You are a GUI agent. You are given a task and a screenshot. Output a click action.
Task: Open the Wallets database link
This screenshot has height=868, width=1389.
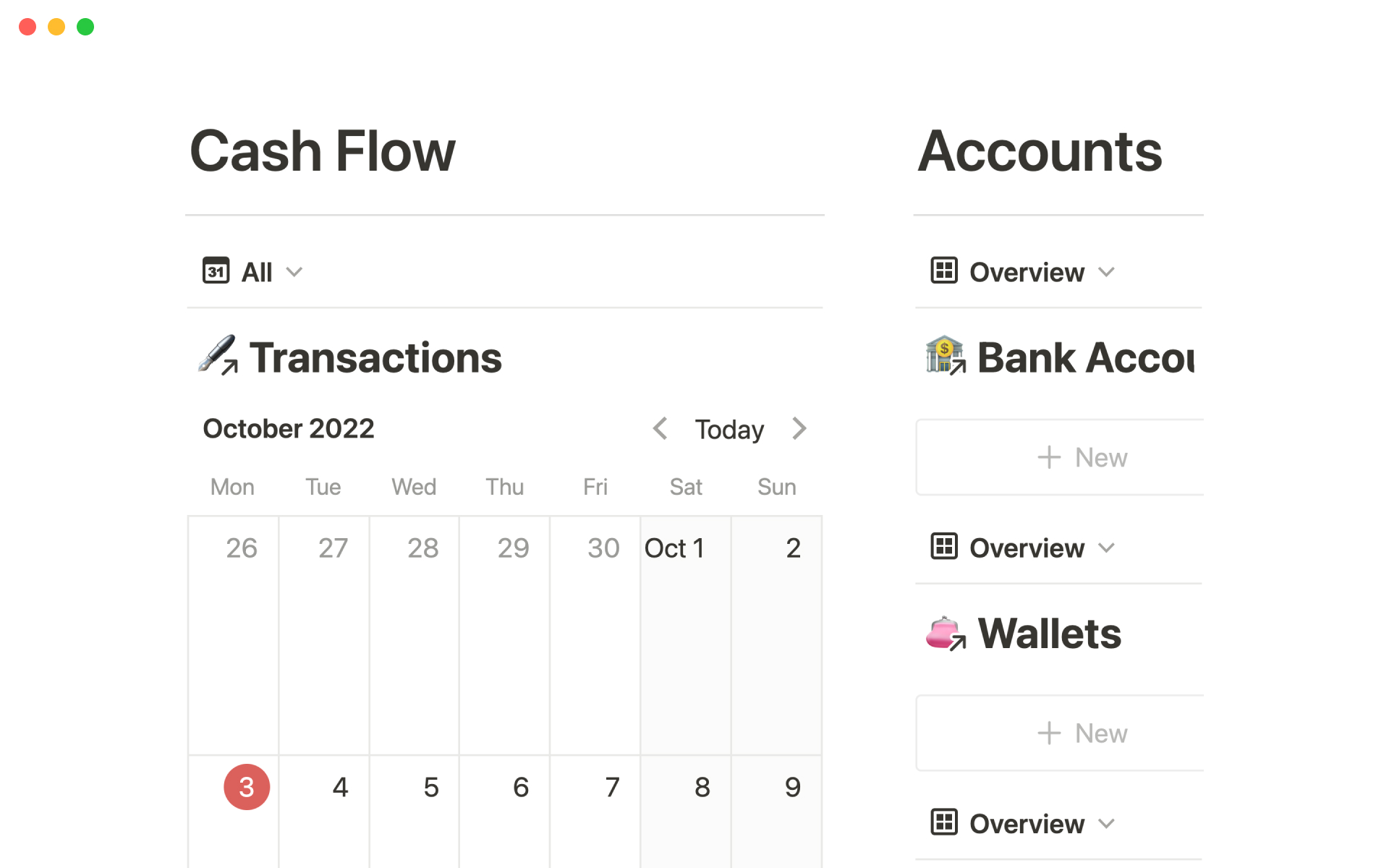(1049, 634)
